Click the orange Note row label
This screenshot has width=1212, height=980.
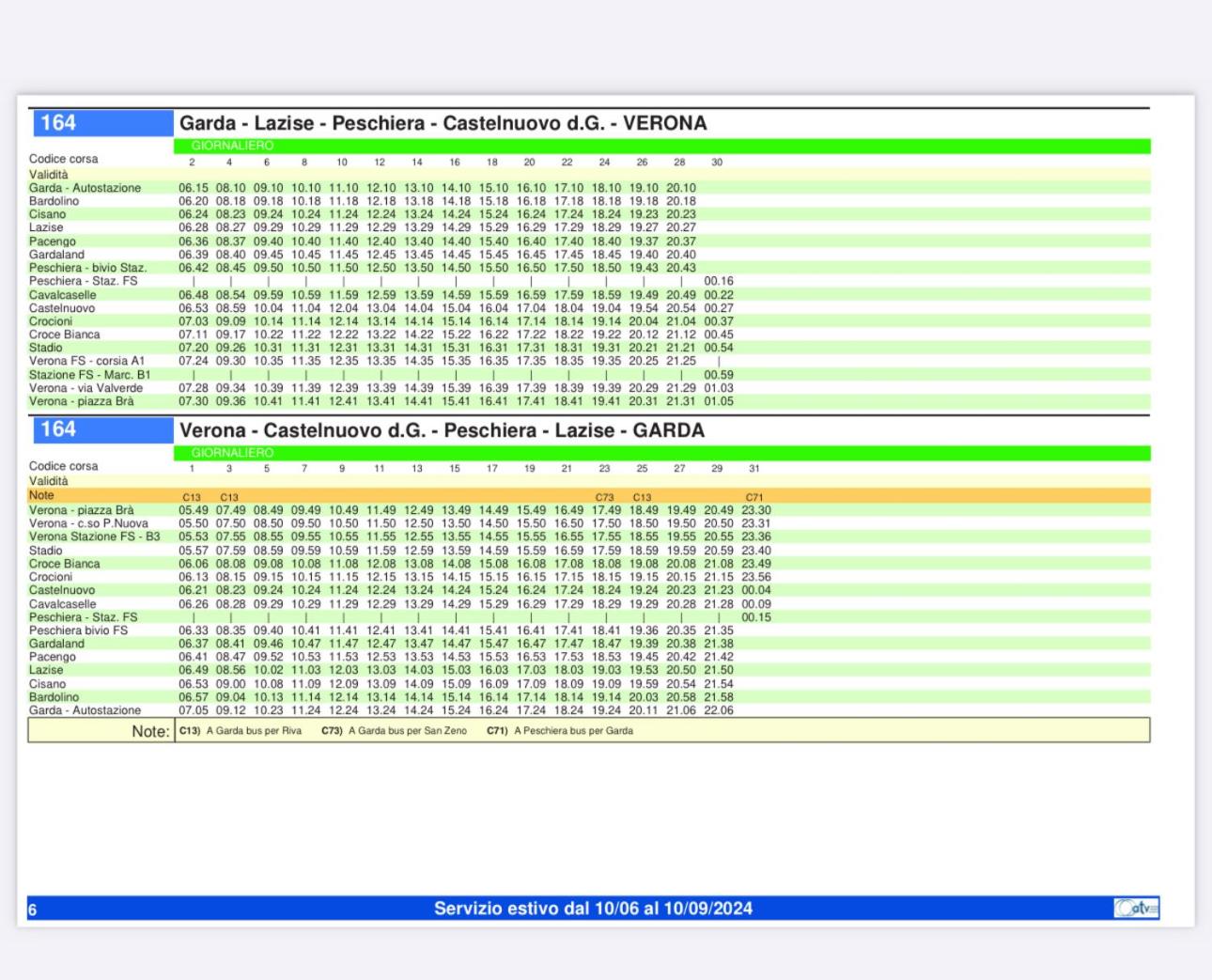(x=41, y=495)
